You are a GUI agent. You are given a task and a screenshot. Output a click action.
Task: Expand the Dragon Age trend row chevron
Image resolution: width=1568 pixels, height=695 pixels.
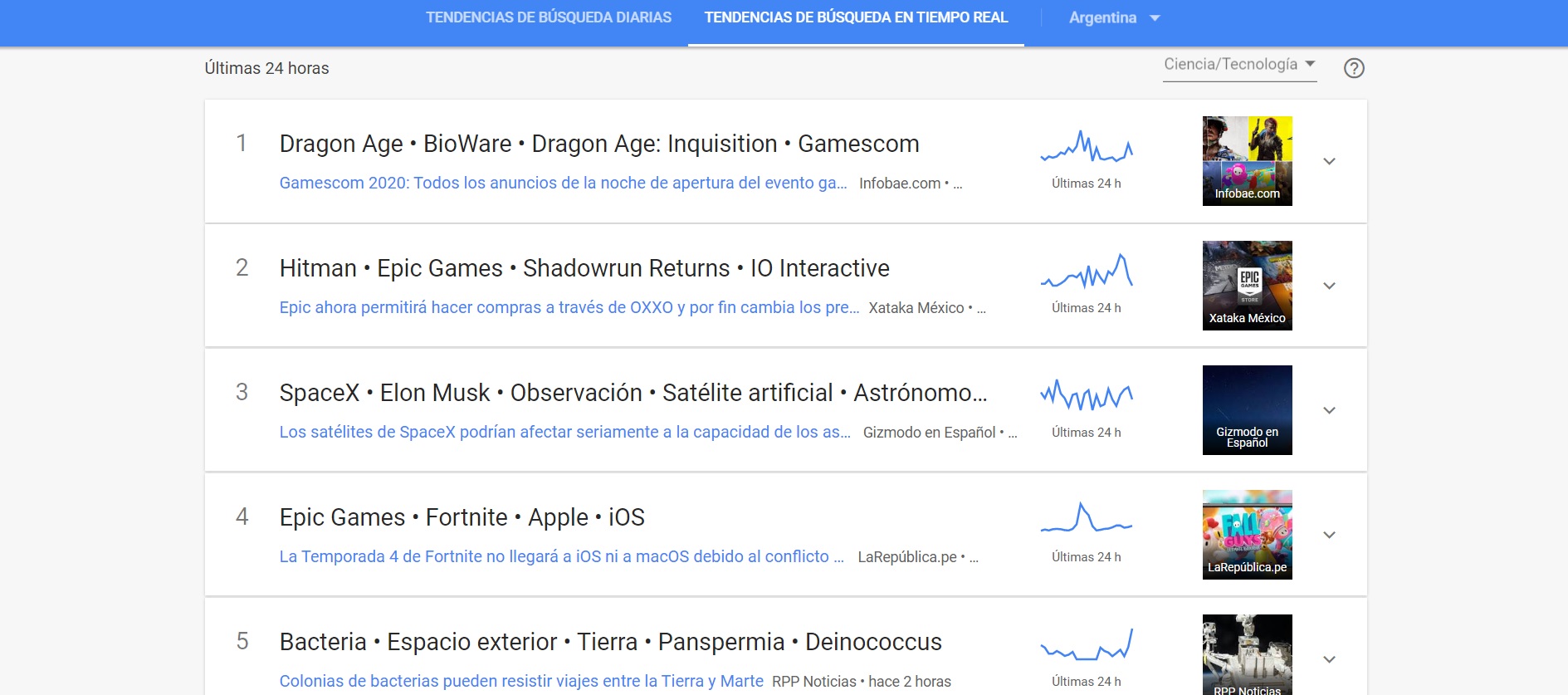coord(1329,161)
